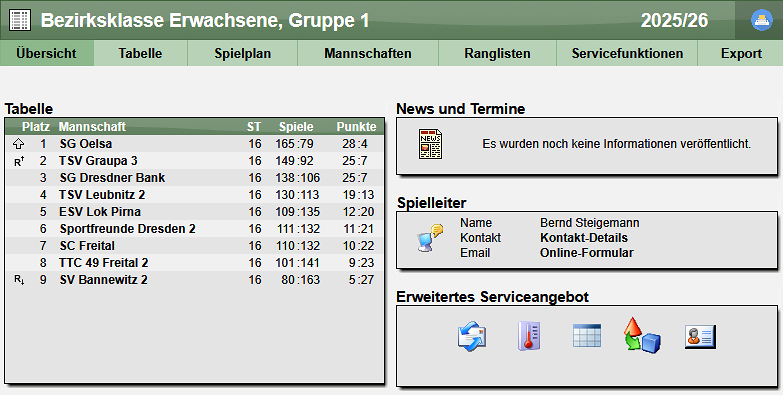Image resolution: width=783 pixels, height=395 pixels.
Task: Open the Ranglisten tab
Action: click(497, 53)
